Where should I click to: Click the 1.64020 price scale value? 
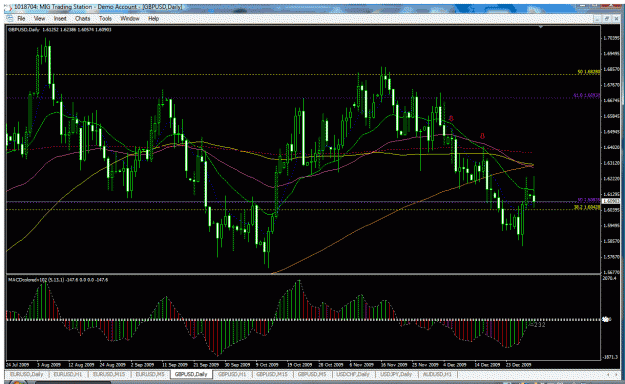611,147
